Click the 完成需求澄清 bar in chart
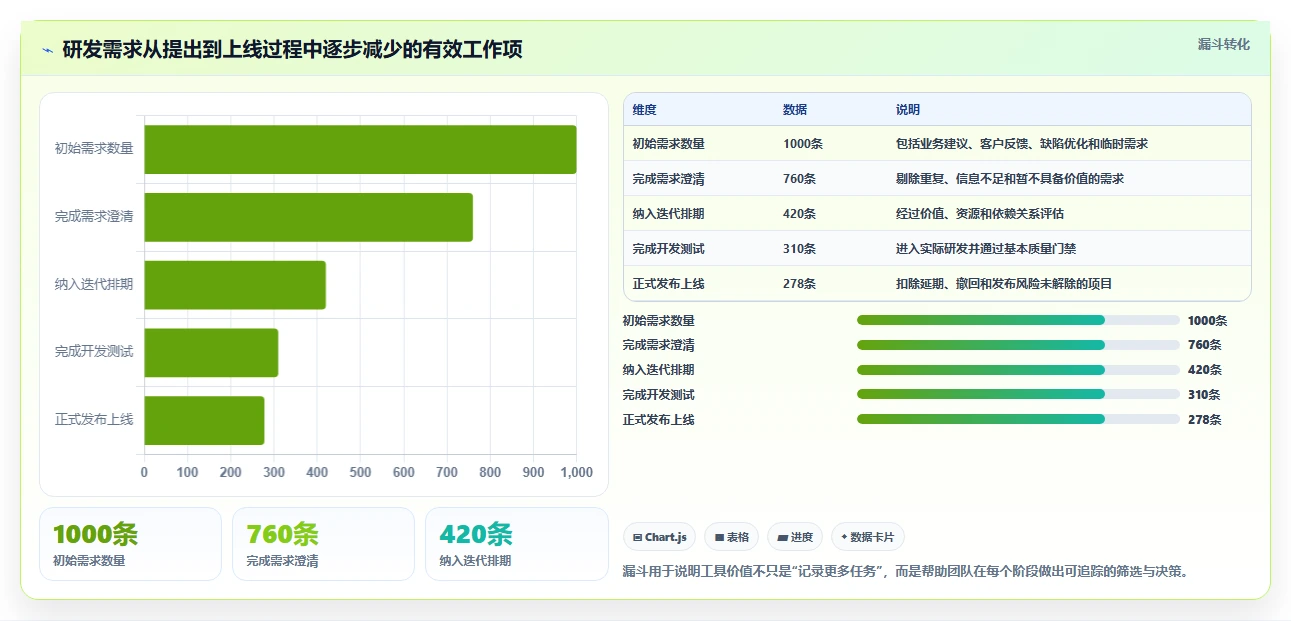The height and width of the screenshot is (621, 1291). 309,217
